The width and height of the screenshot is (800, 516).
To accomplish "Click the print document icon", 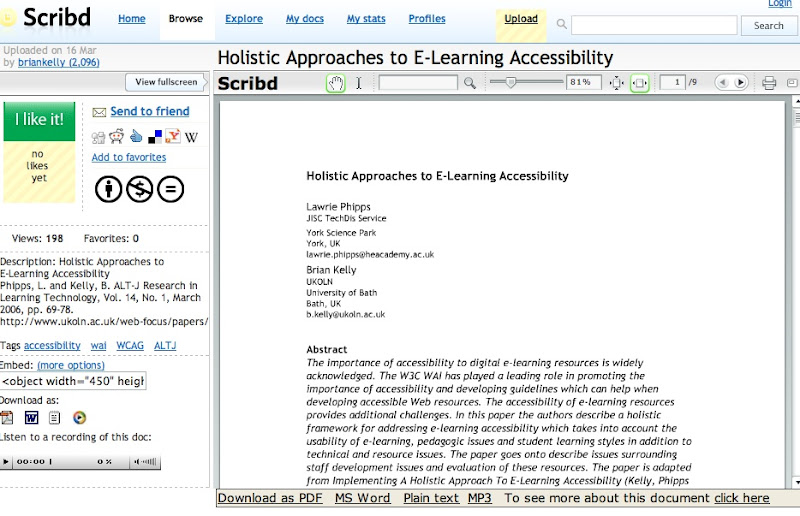I will pyautogui.click(x=769, y=83).
